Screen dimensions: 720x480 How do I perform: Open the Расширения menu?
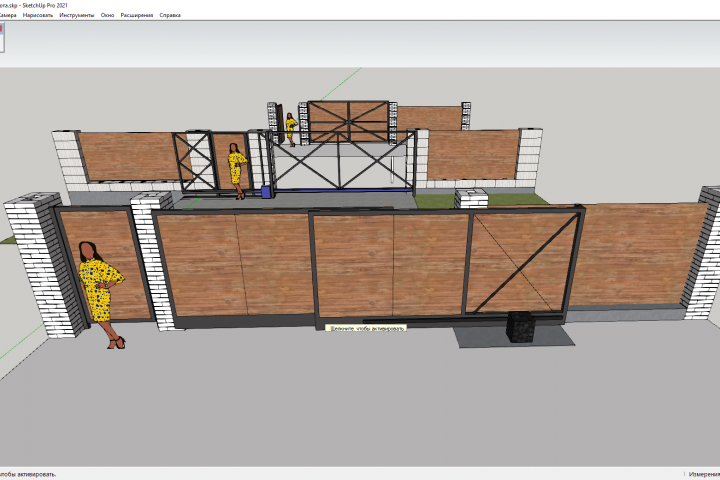137,15
